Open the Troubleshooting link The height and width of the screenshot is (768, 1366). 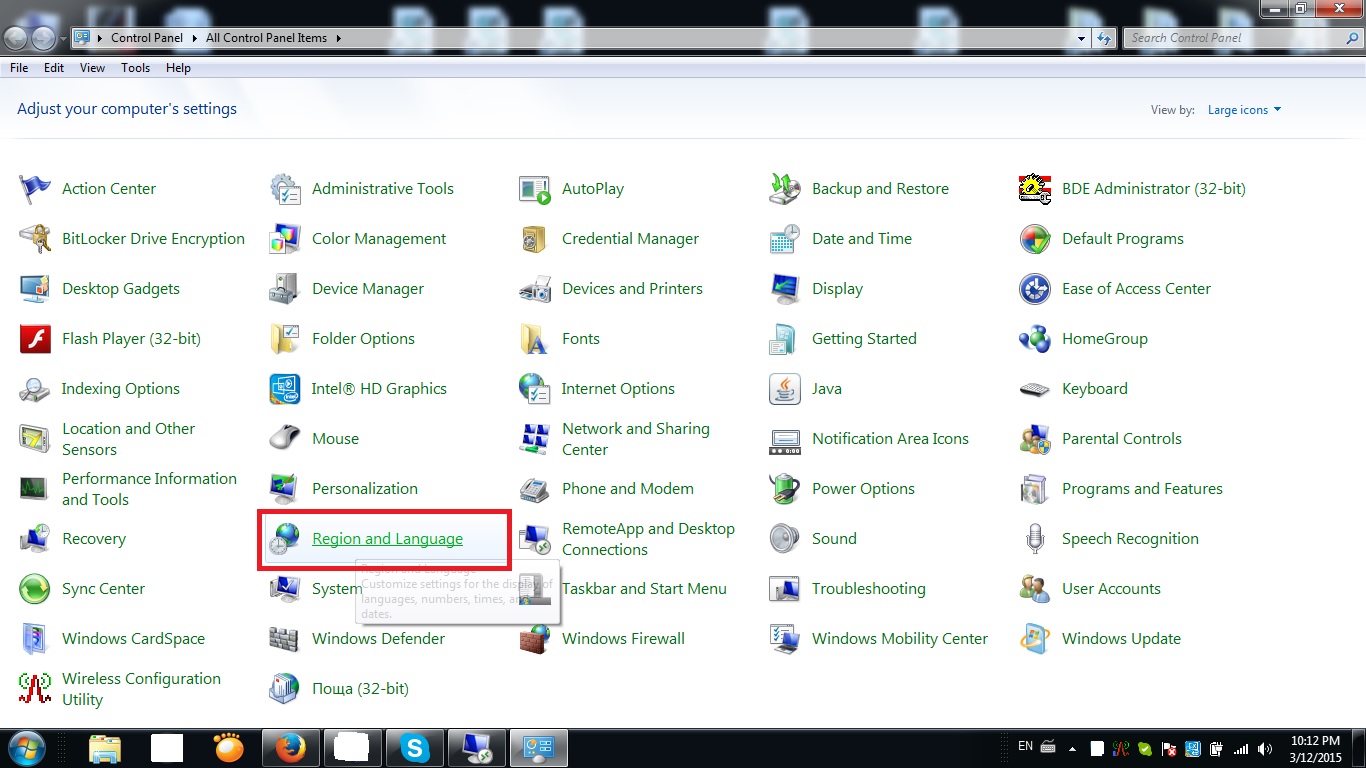(x=868, y=588)
